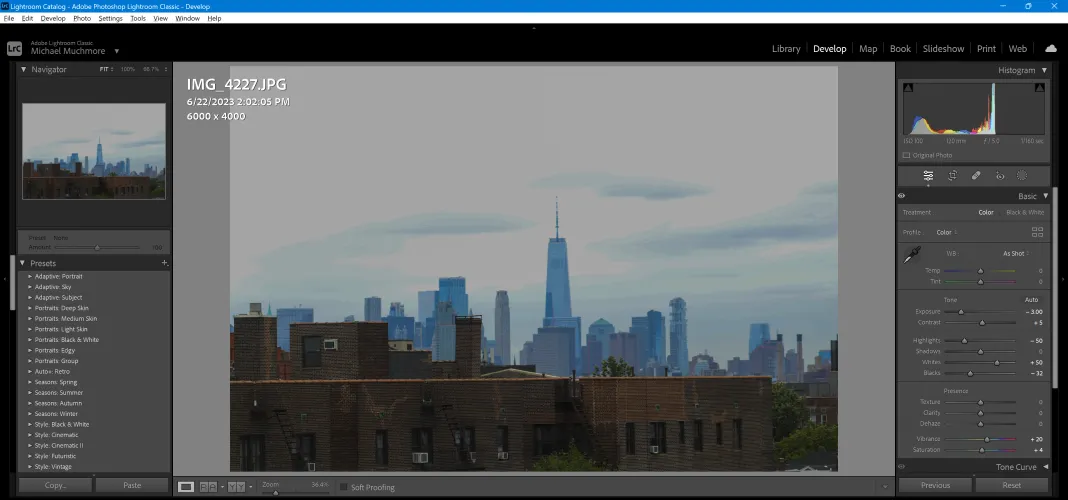This screenshot has height=500, width=1068.
Task: Click the Auto tone button
Action: point(1030,300)
